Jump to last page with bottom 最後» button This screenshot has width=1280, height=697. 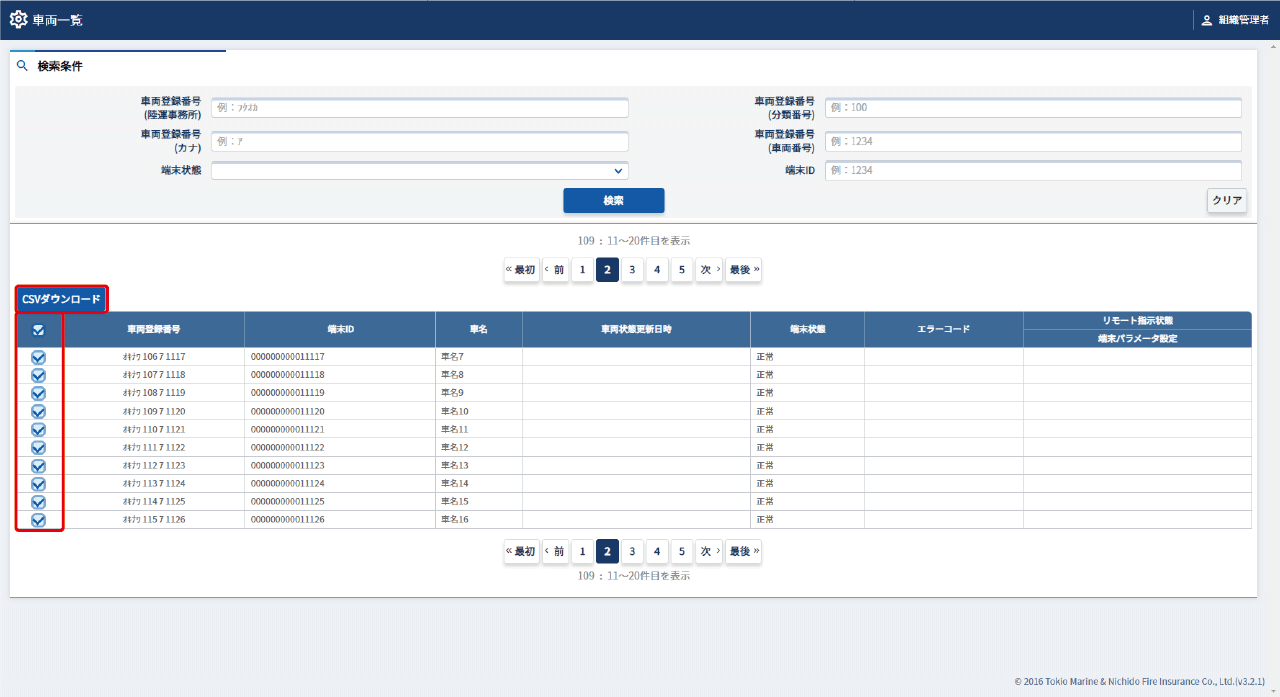pos(743,551)
